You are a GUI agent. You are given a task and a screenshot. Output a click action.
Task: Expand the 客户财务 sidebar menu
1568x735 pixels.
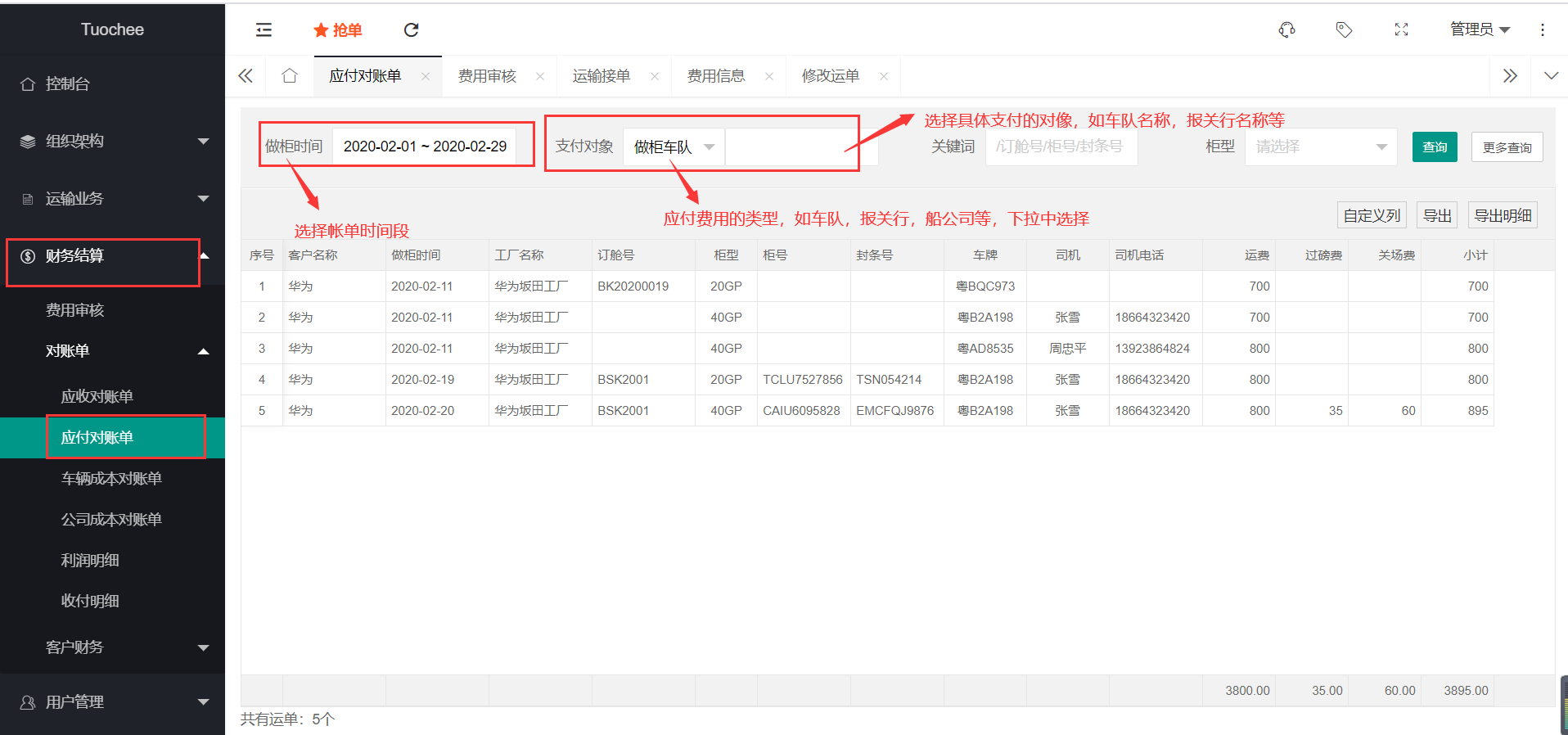click(112, 647)
